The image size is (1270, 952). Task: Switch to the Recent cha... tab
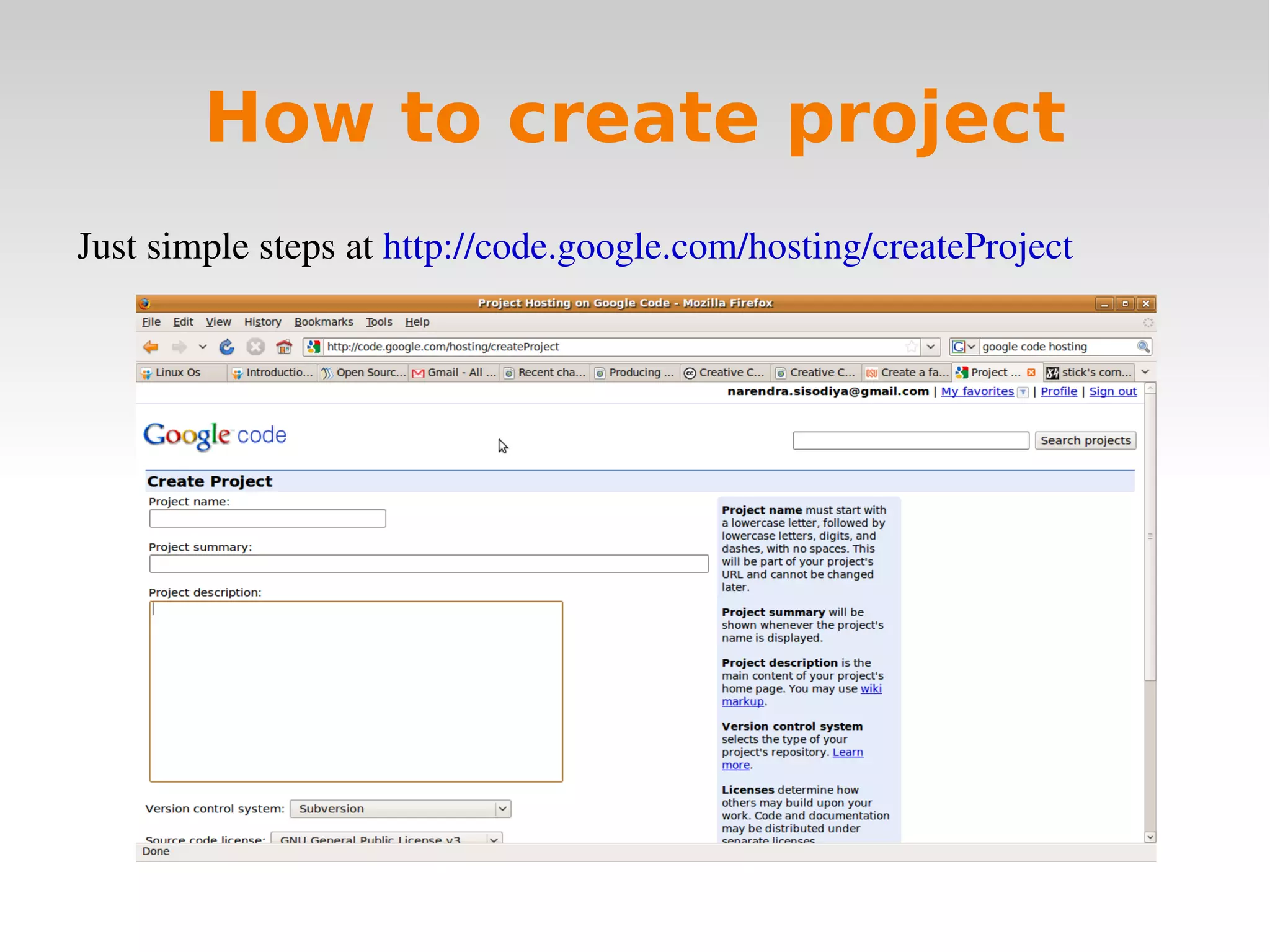point(544,372)
